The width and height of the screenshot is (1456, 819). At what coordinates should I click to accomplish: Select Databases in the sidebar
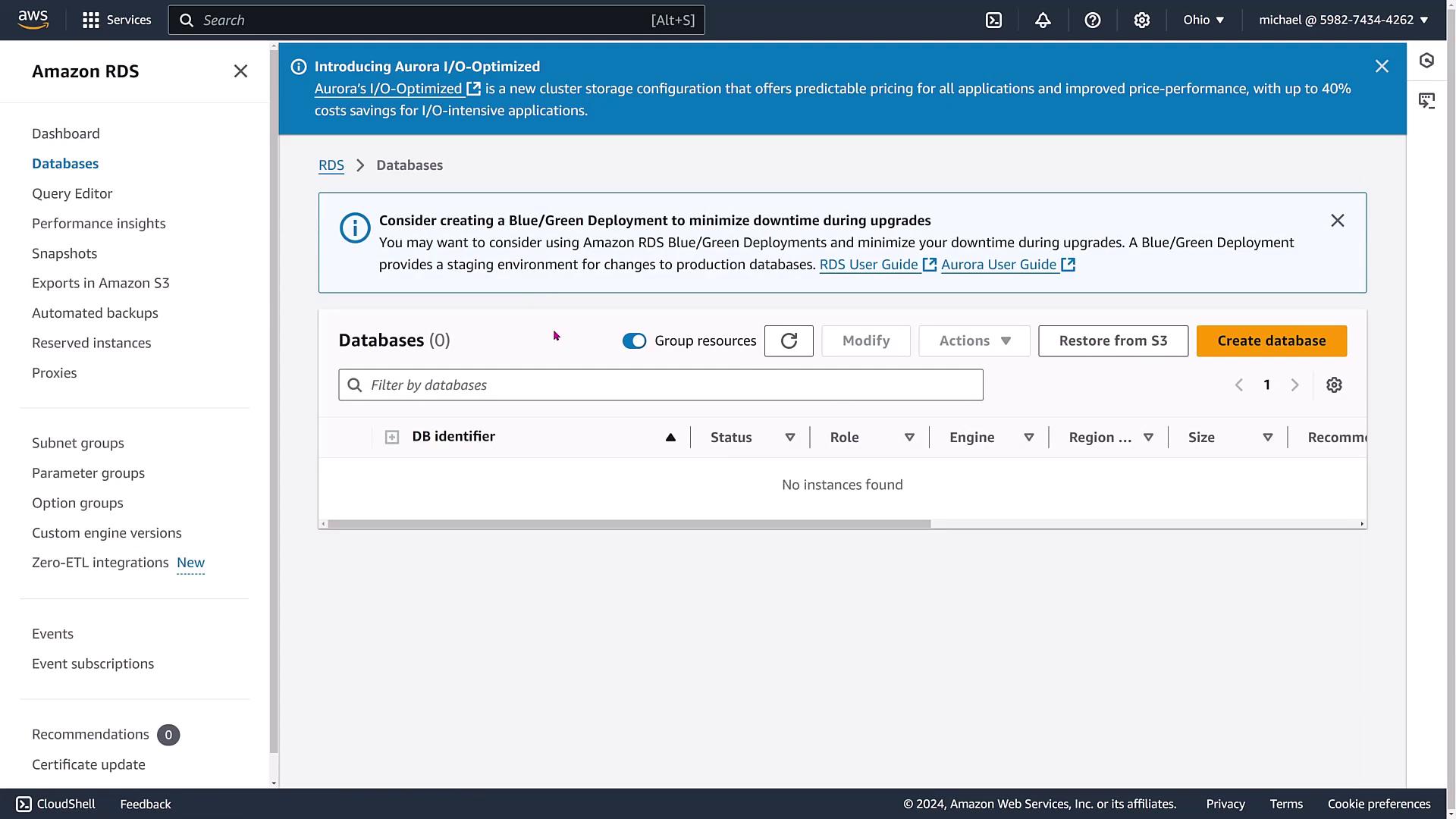[x=65, y=164]
